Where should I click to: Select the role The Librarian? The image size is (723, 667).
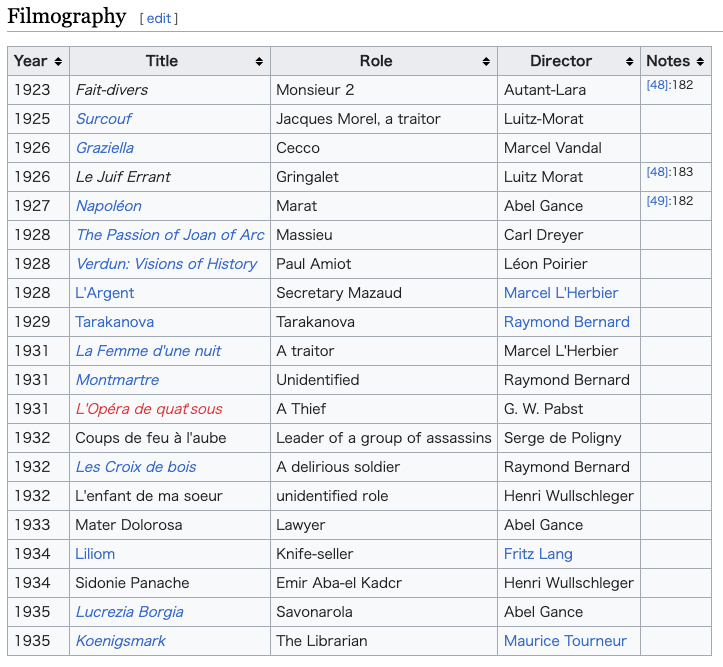(x=322, y=641)
